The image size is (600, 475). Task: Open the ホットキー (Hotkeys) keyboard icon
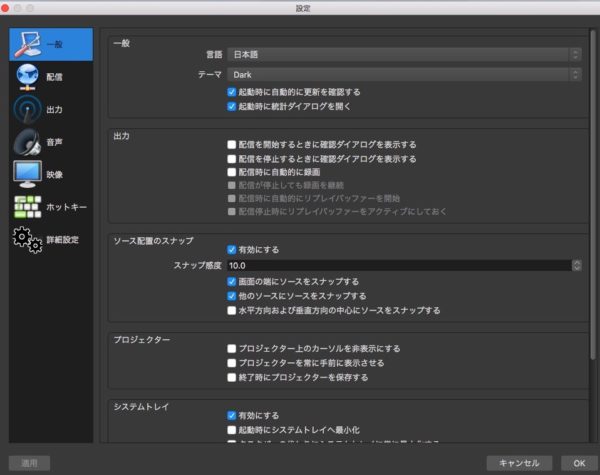(x=27, y=207)
